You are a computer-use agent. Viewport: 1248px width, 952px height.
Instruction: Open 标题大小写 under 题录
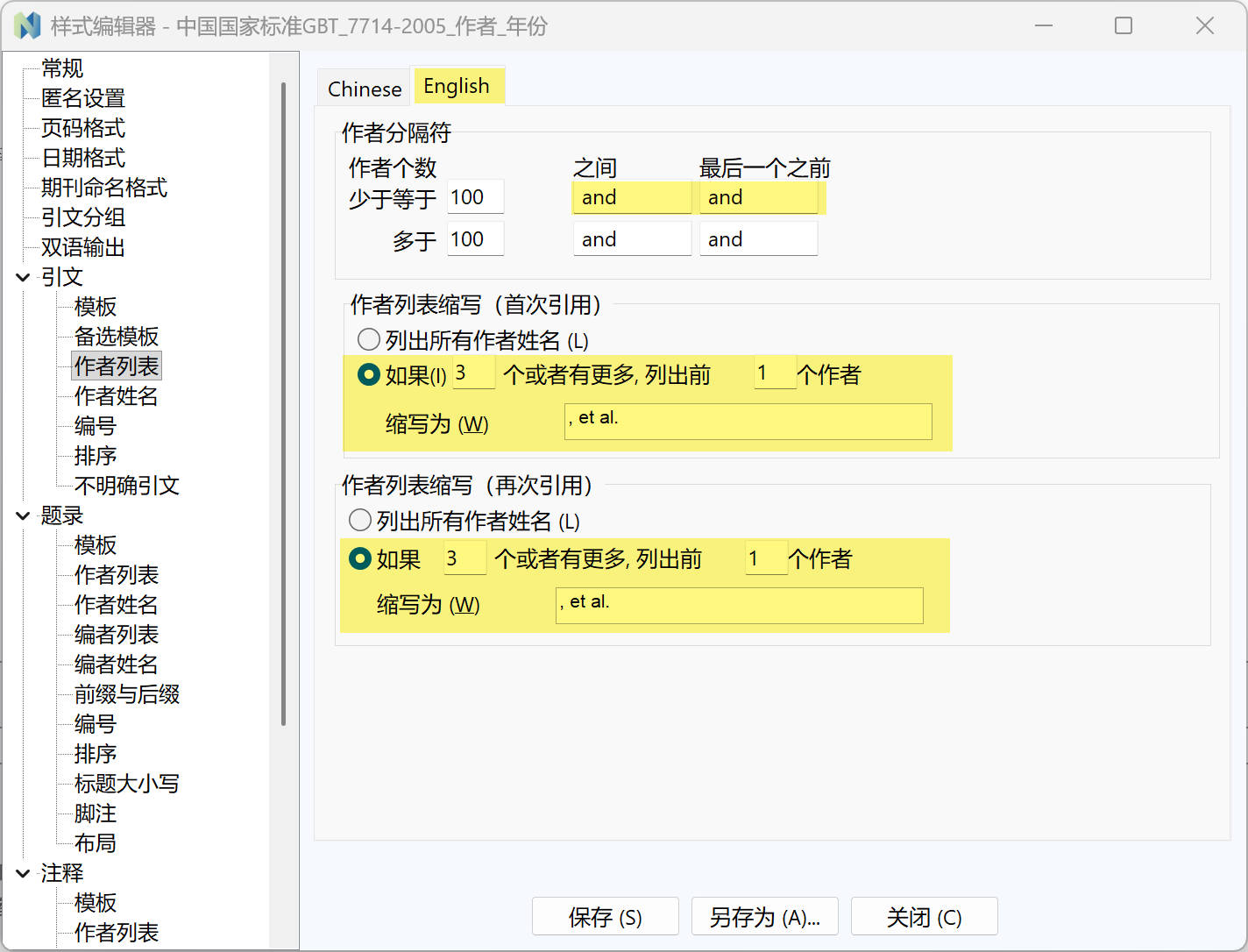pyautogui.click(x=126, y=784)
